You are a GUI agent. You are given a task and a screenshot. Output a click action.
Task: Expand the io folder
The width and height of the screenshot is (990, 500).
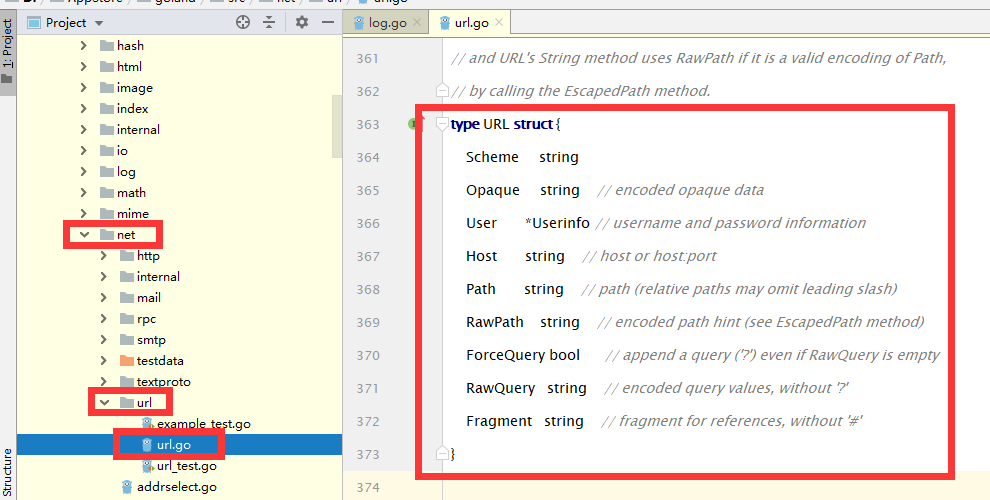pos(83,150)
